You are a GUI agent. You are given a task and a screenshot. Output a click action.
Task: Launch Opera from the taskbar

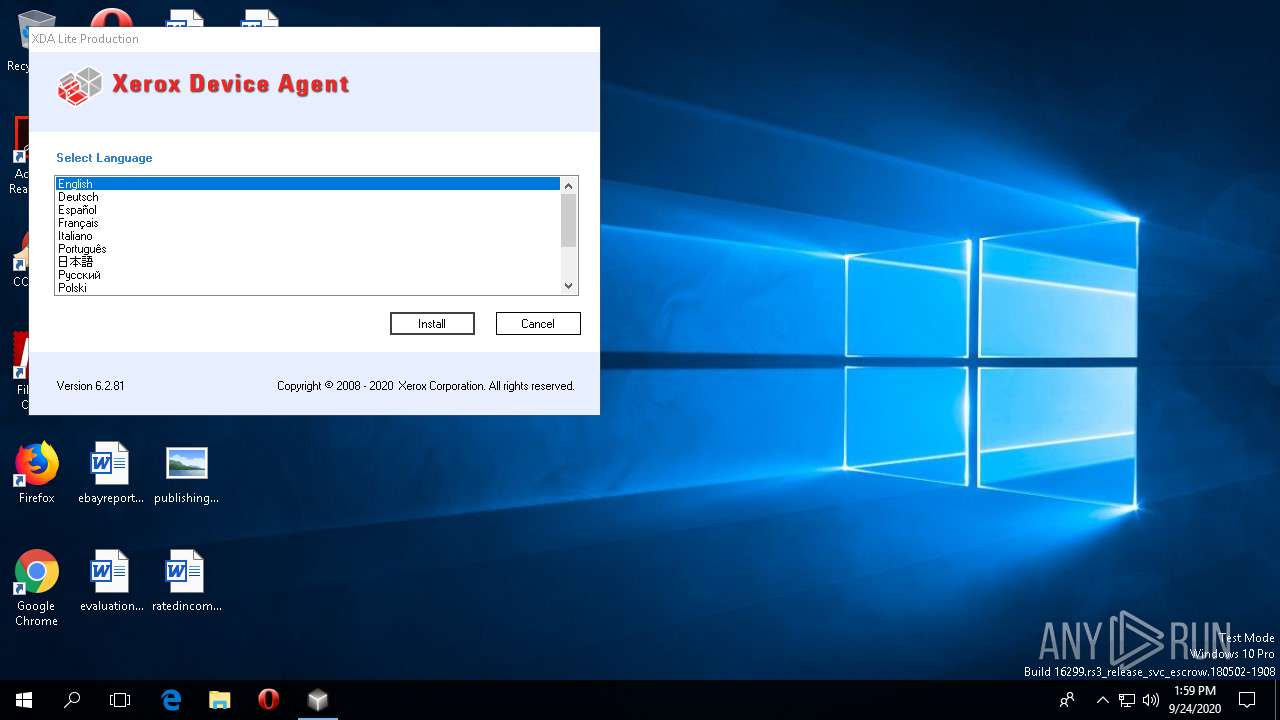268,700
